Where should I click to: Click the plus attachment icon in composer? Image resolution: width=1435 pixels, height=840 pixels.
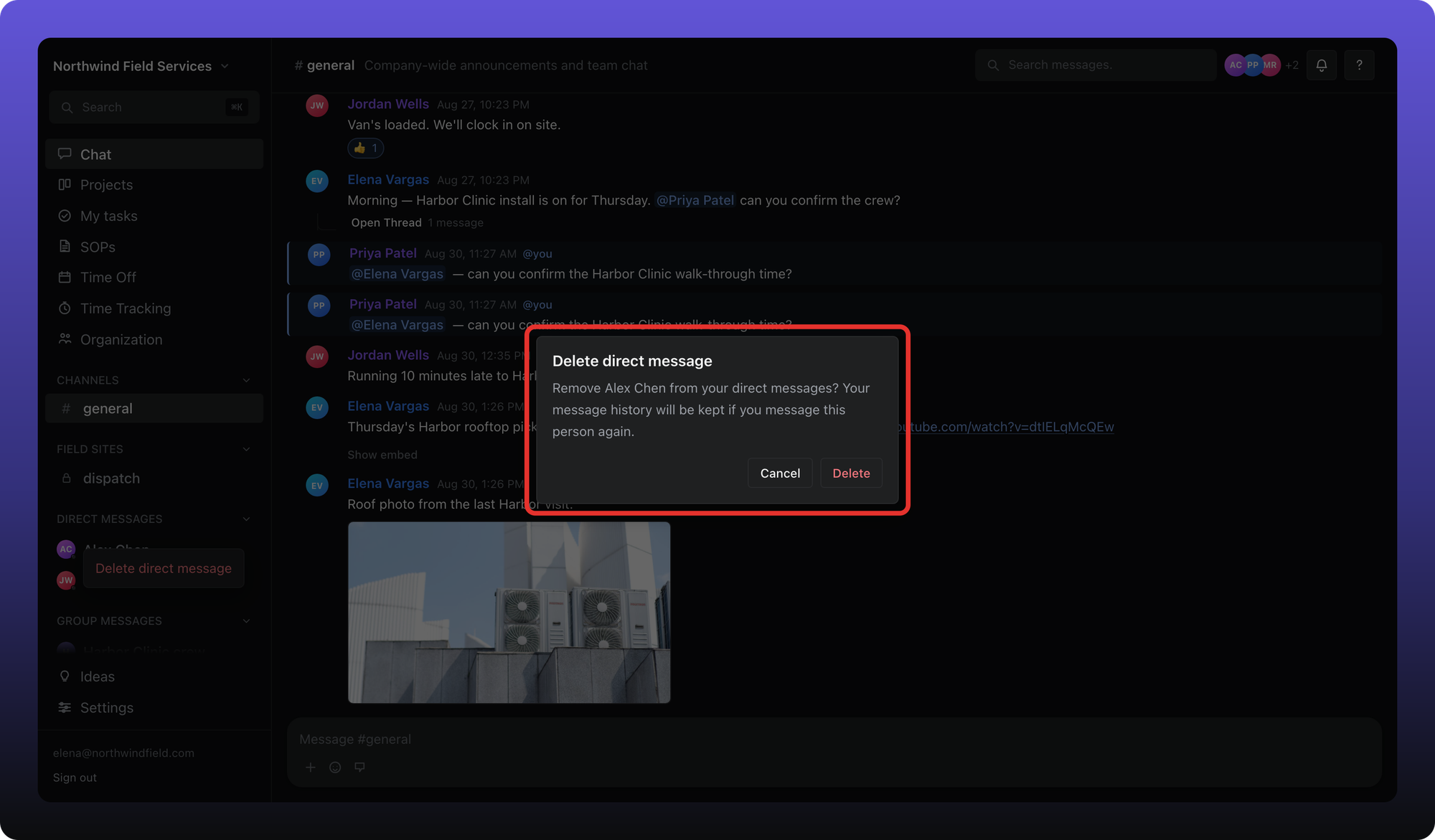click(311, 768)
